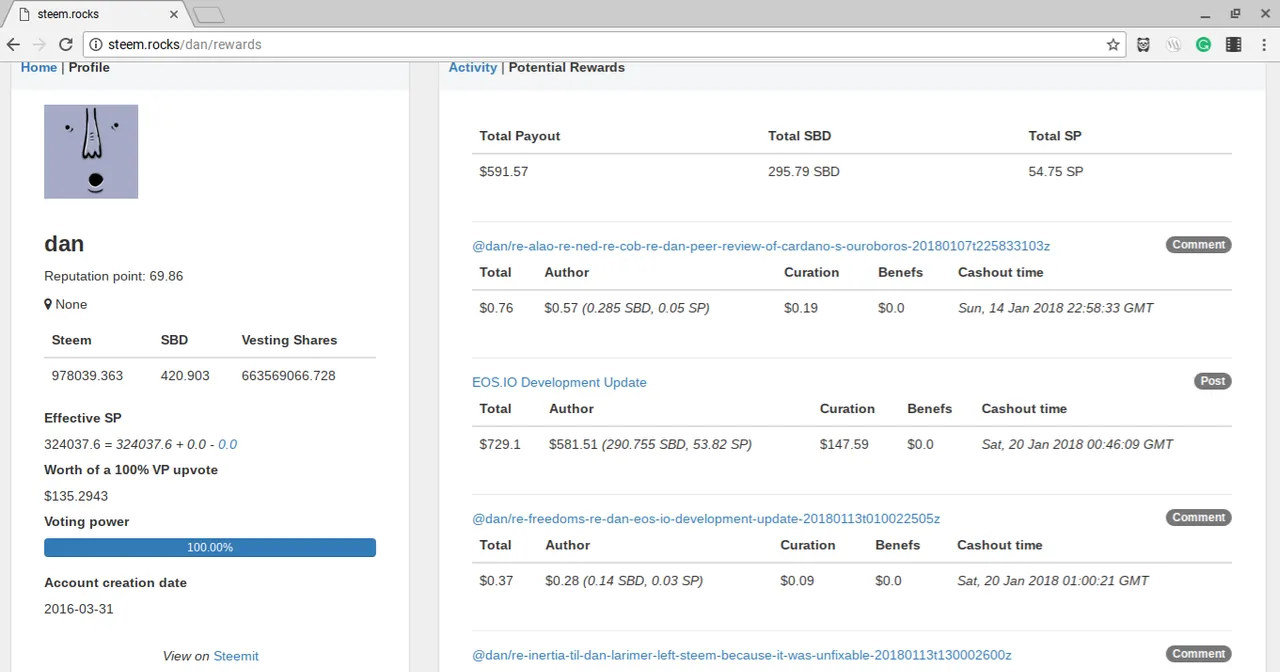1280x672 pixels.
Task: Bookmark this page with the star icon
Action: (x=1113, y=45)
